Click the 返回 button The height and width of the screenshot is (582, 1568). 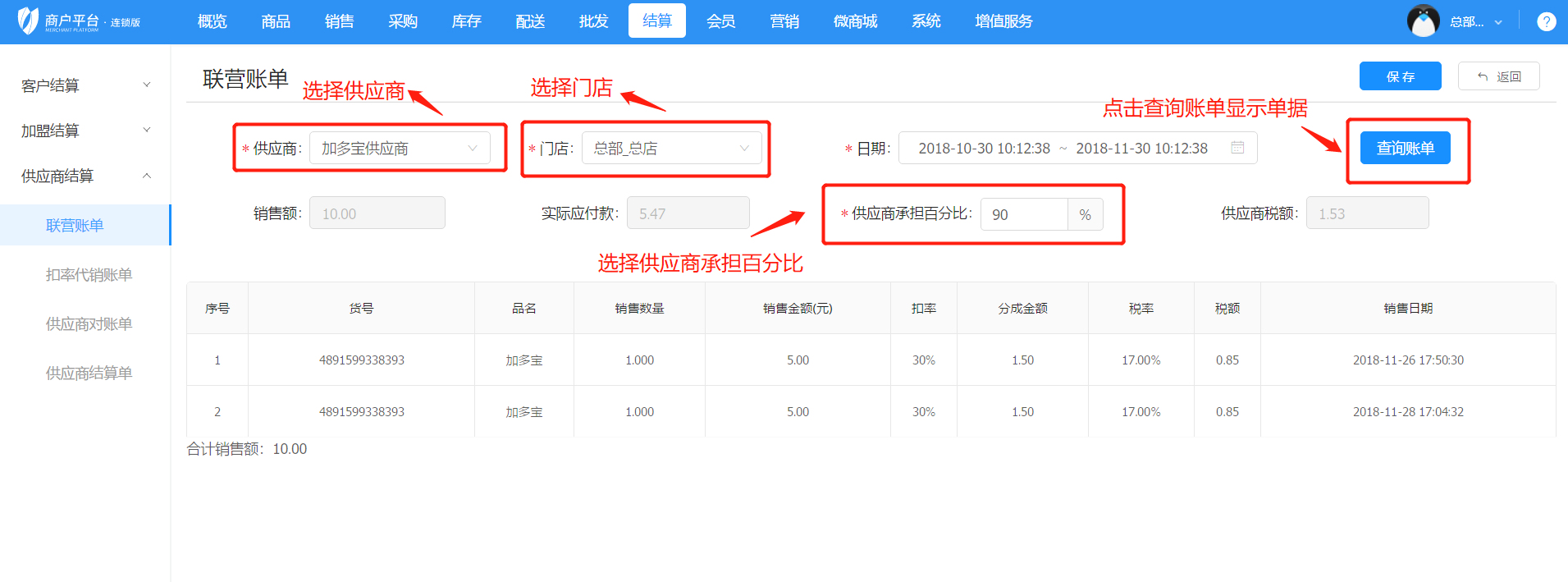1498,76
